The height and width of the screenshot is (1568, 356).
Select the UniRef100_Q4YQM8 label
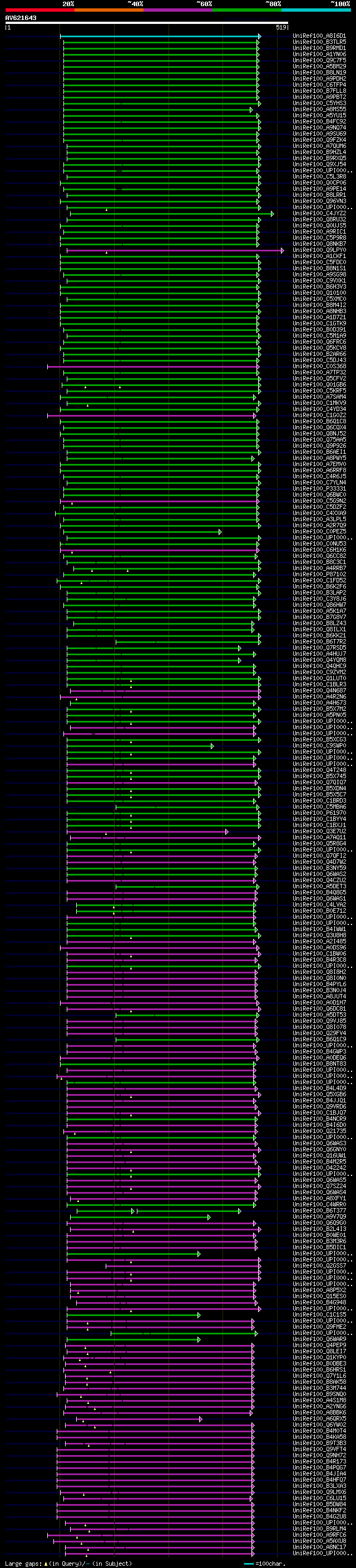click(x=319, y=660)
